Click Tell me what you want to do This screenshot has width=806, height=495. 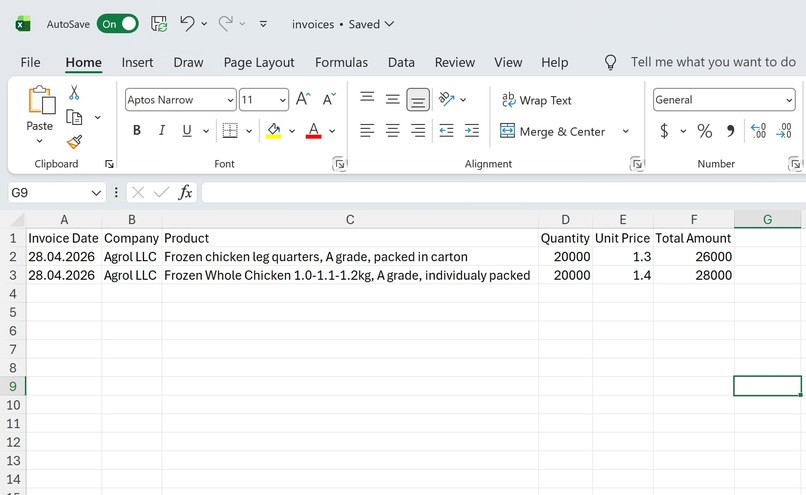pos(713,62)
